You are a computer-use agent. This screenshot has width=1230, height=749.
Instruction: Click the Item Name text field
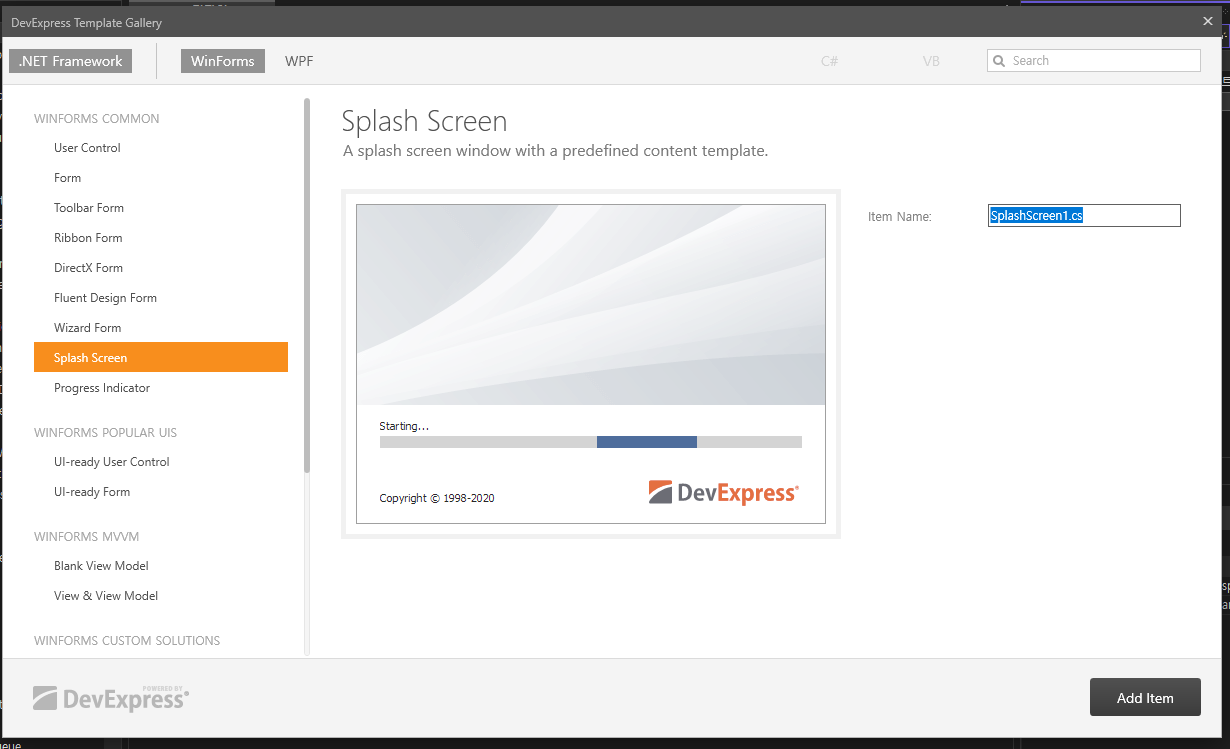1084,215
